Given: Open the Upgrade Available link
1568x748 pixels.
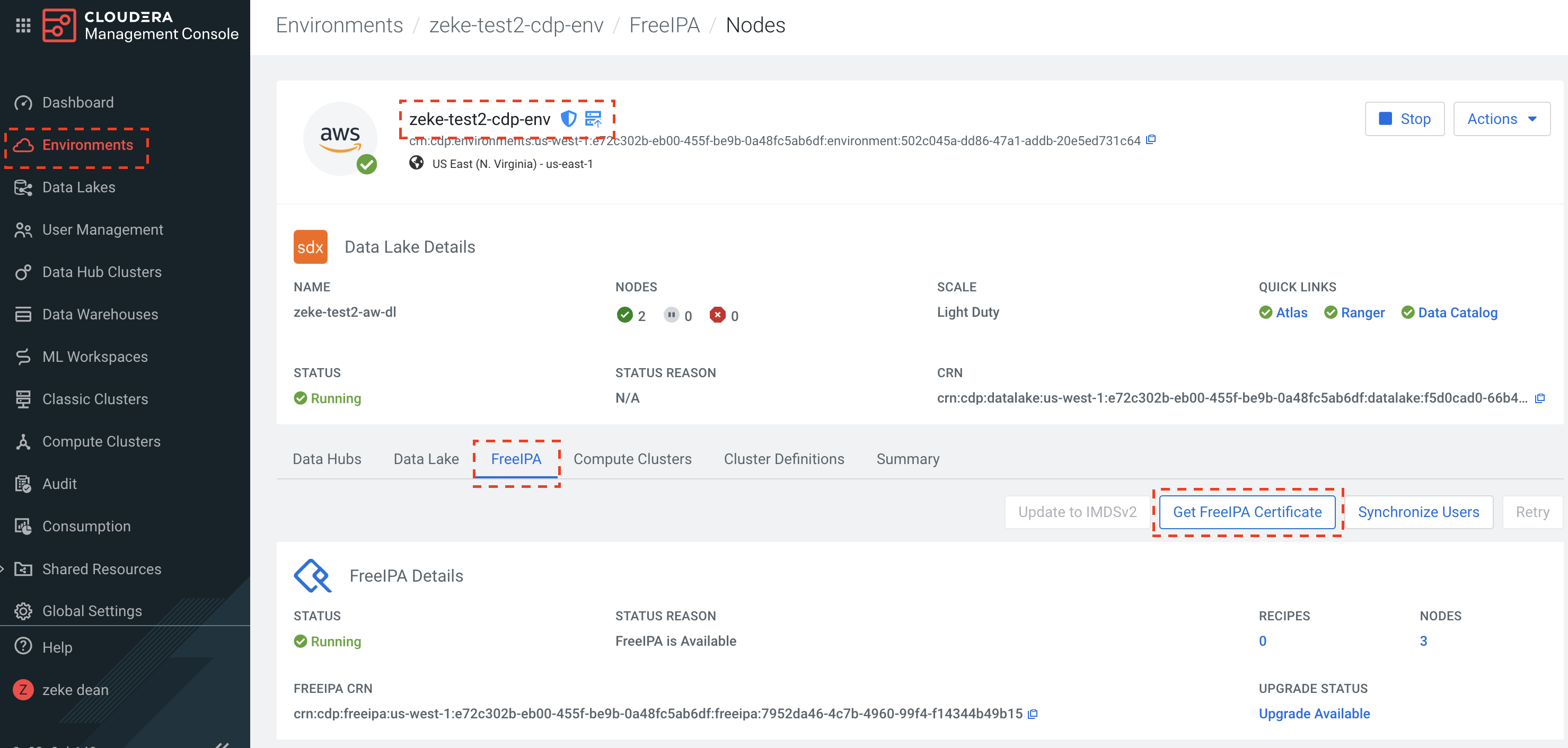Looking at the screenshot, I should [x=1314, y=714].
